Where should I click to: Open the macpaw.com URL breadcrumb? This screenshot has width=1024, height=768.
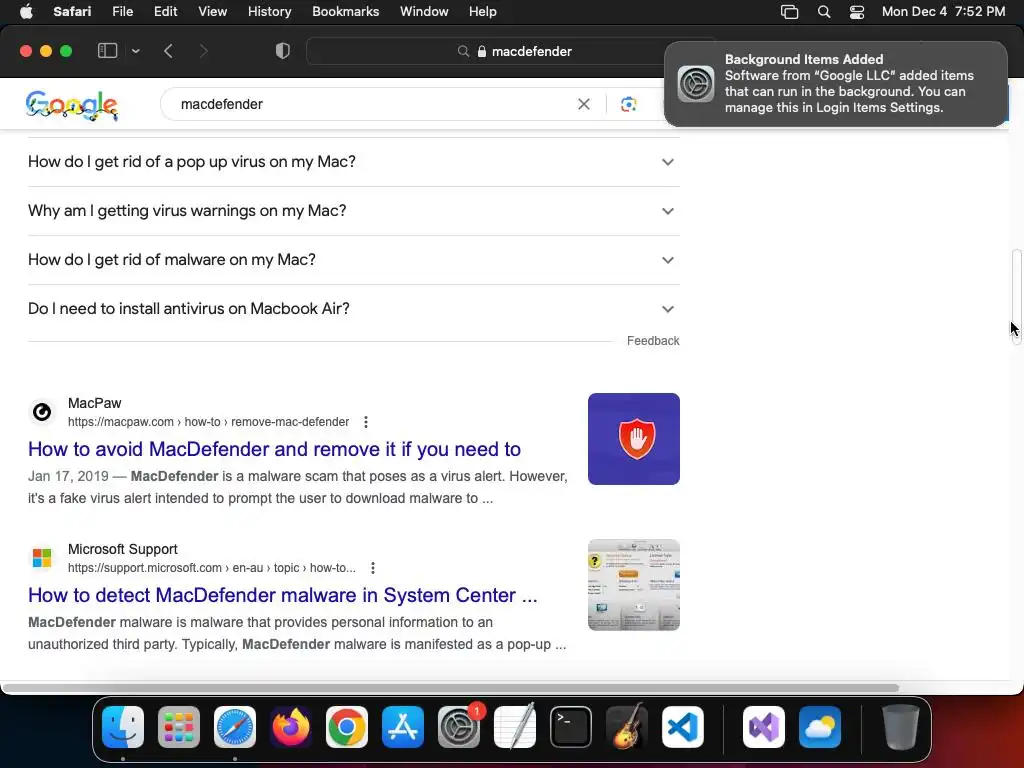point(208,422)
